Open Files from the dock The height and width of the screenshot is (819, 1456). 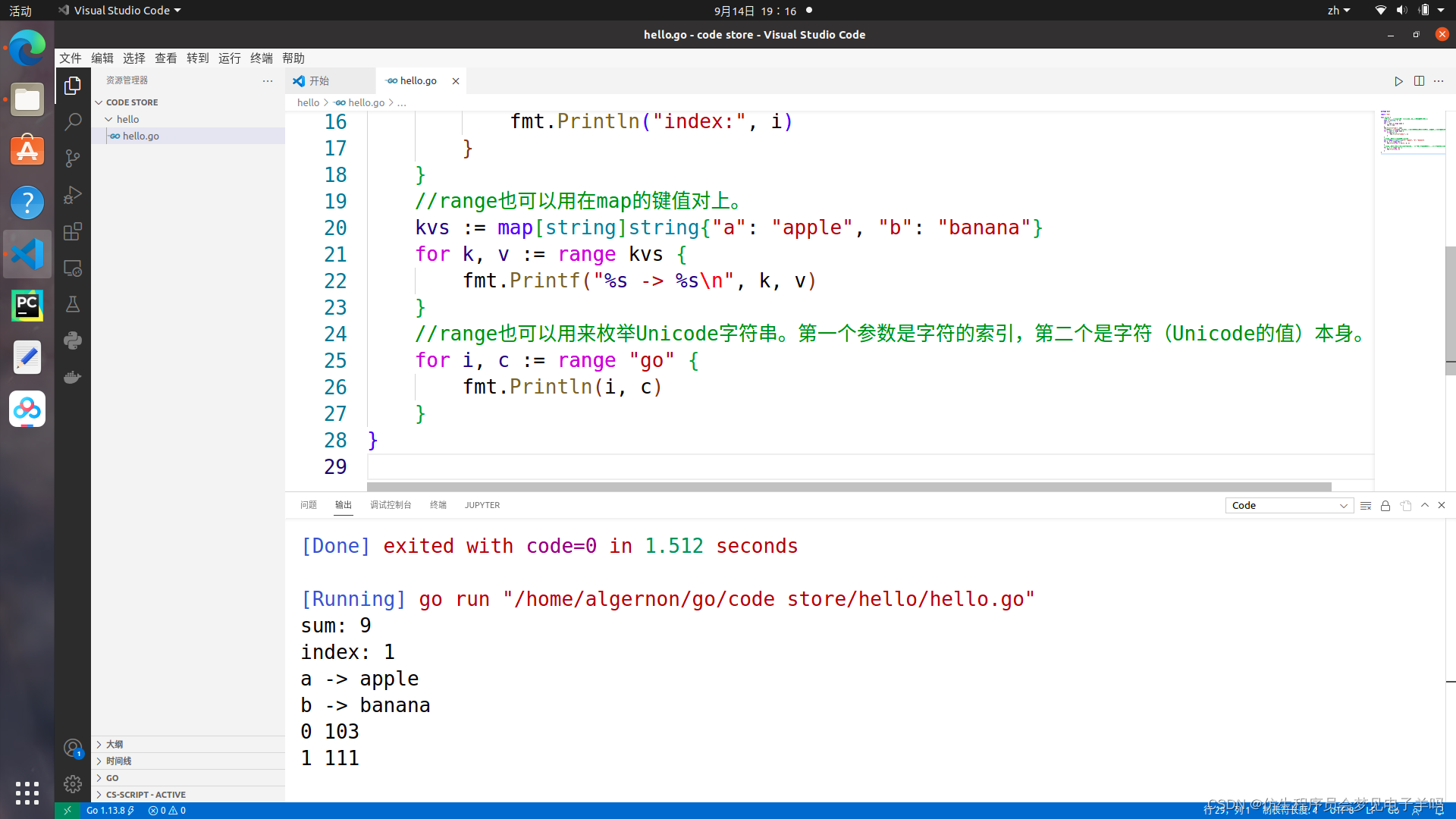(27, 99)
